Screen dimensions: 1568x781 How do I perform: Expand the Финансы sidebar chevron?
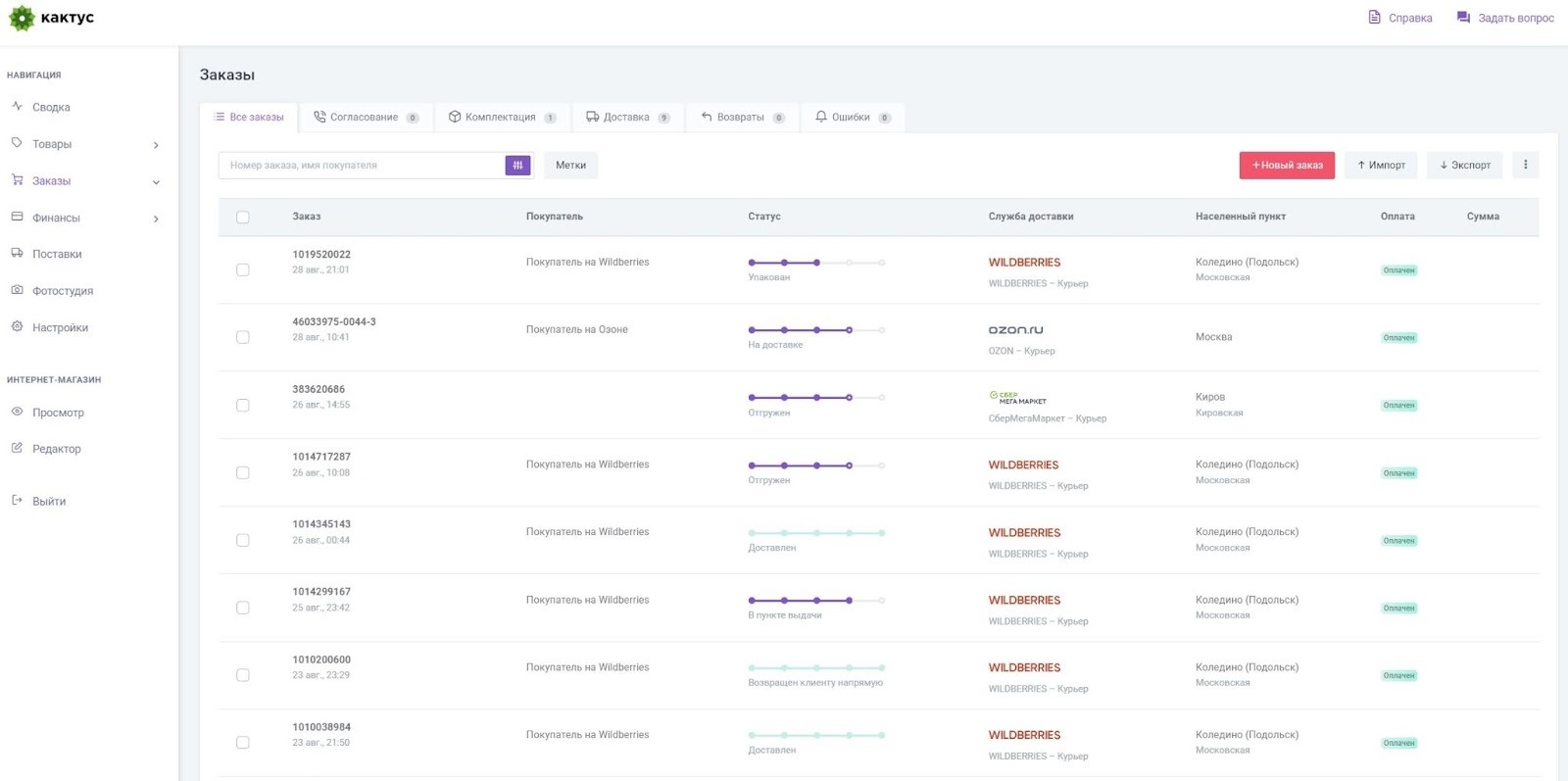[x=156, y=219]
